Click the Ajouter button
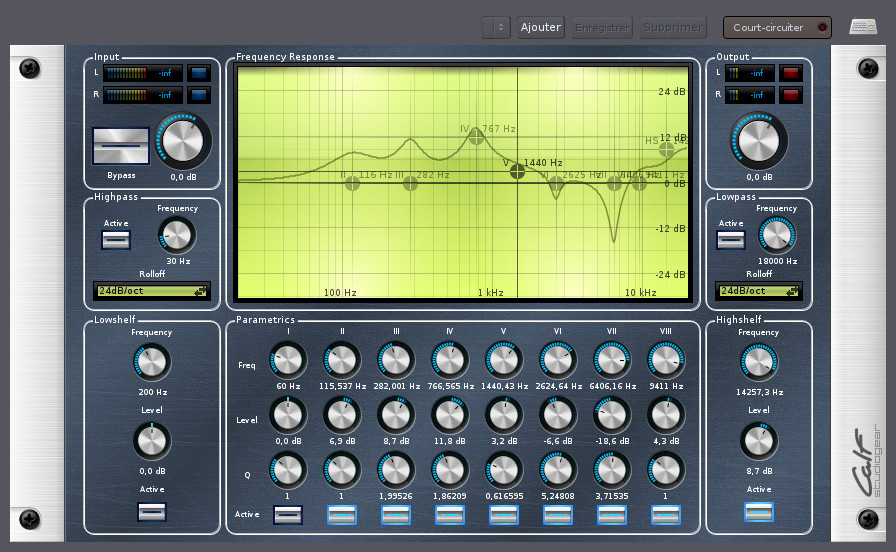 [541, 28]
